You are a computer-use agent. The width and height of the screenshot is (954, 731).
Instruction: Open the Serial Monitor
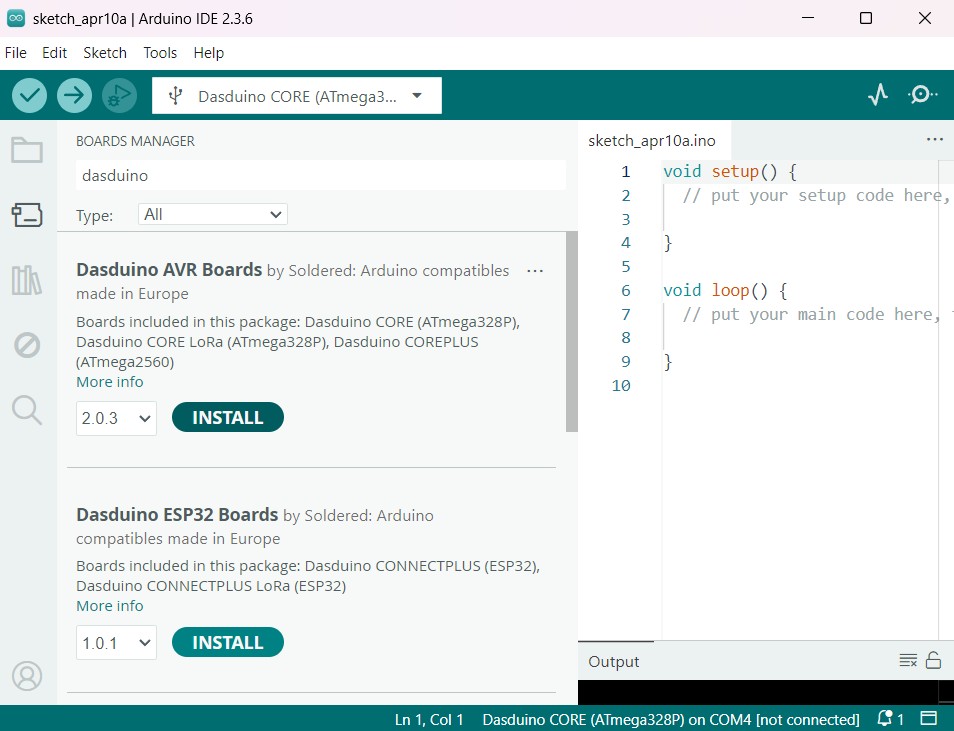[922, 95]
